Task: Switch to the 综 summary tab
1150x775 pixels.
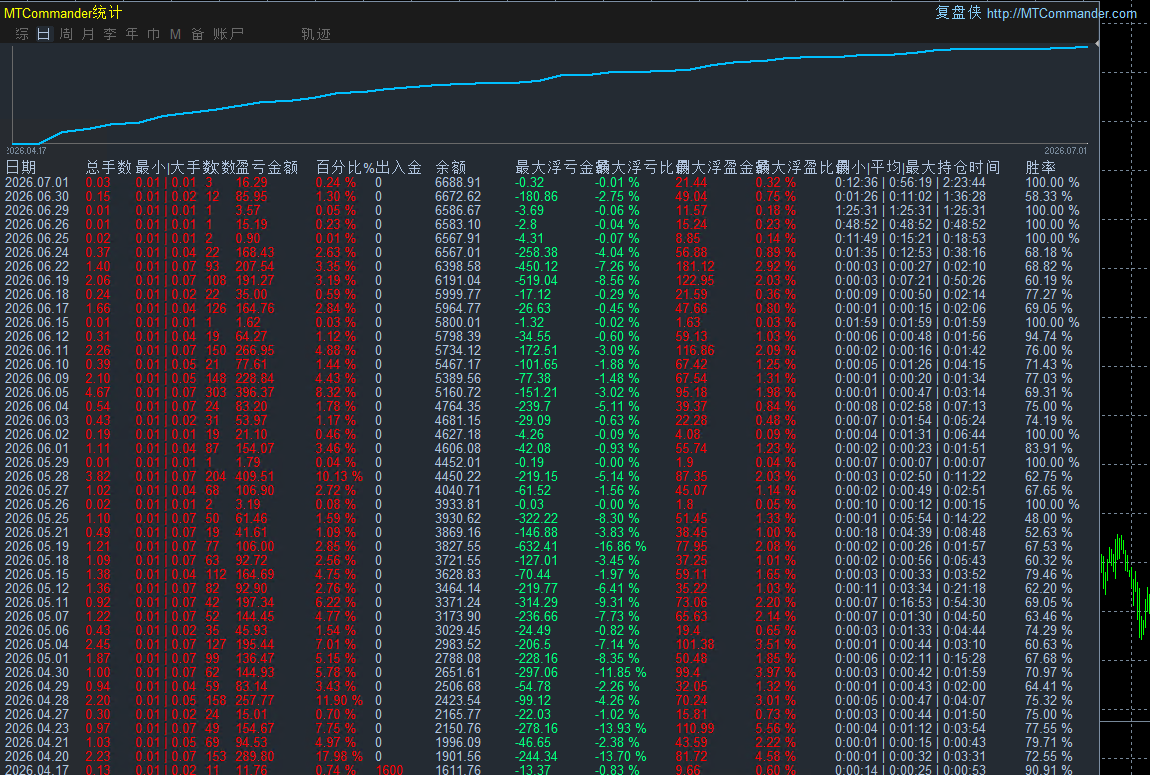Action: [x=22, y=34]
